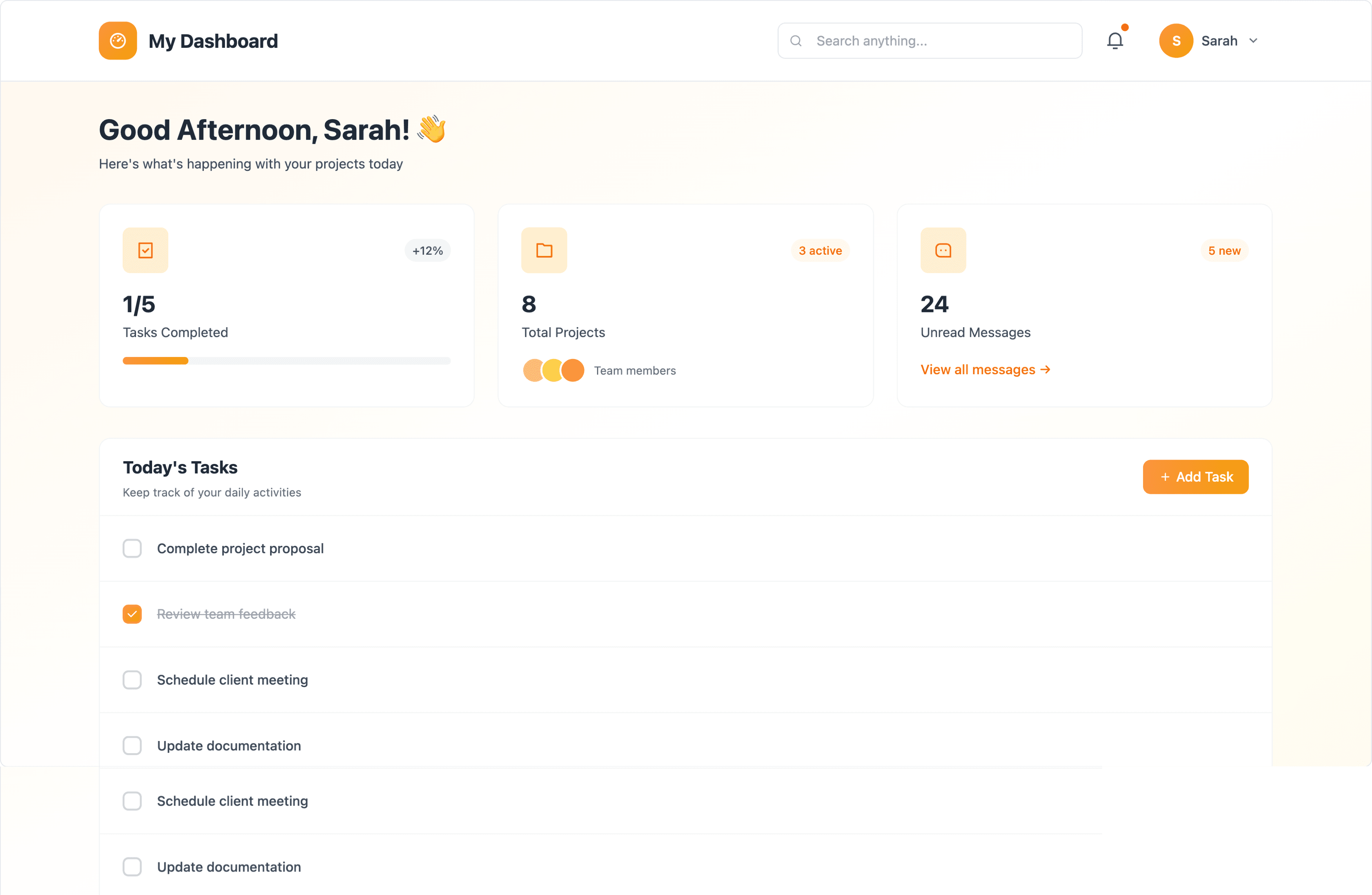Screen dimensions: 1372x895
Task: Click the magnifier icon in search box
Action: [795, 41]
